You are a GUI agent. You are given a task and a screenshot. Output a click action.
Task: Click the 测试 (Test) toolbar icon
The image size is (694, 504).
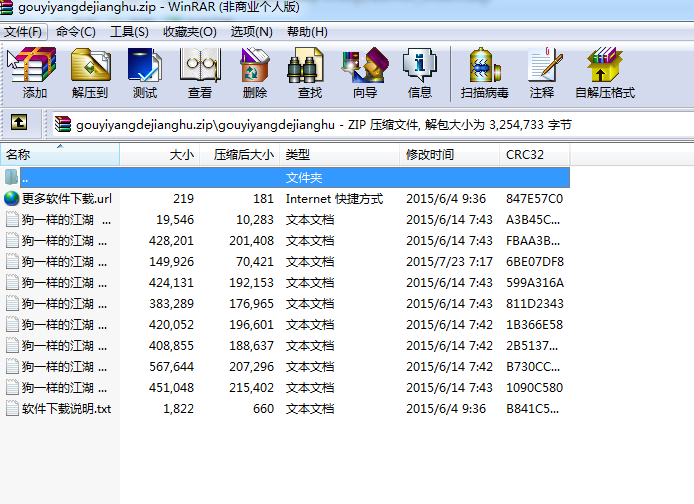145,65
